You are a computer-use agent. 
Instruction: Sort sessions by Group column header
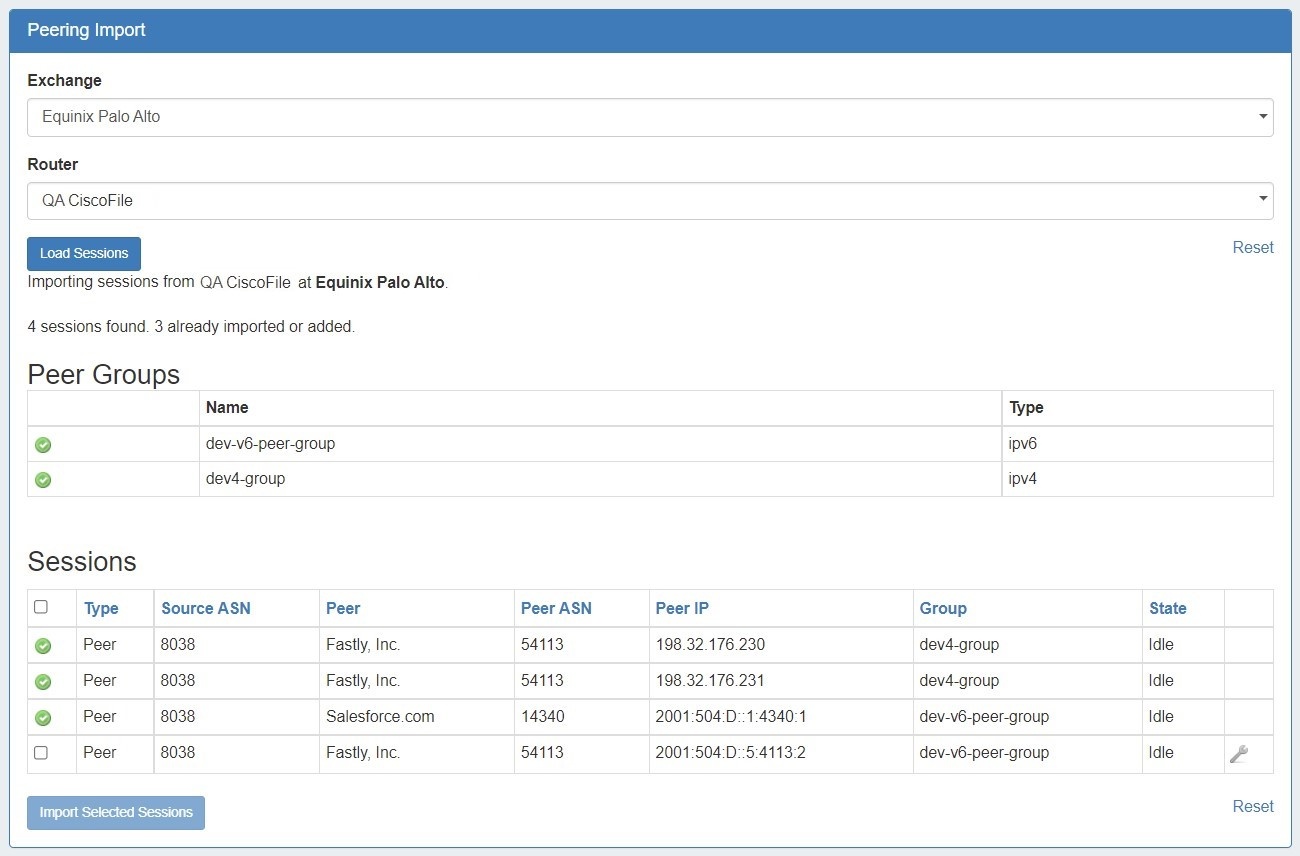pyautogui.click(x=943, y=608)
